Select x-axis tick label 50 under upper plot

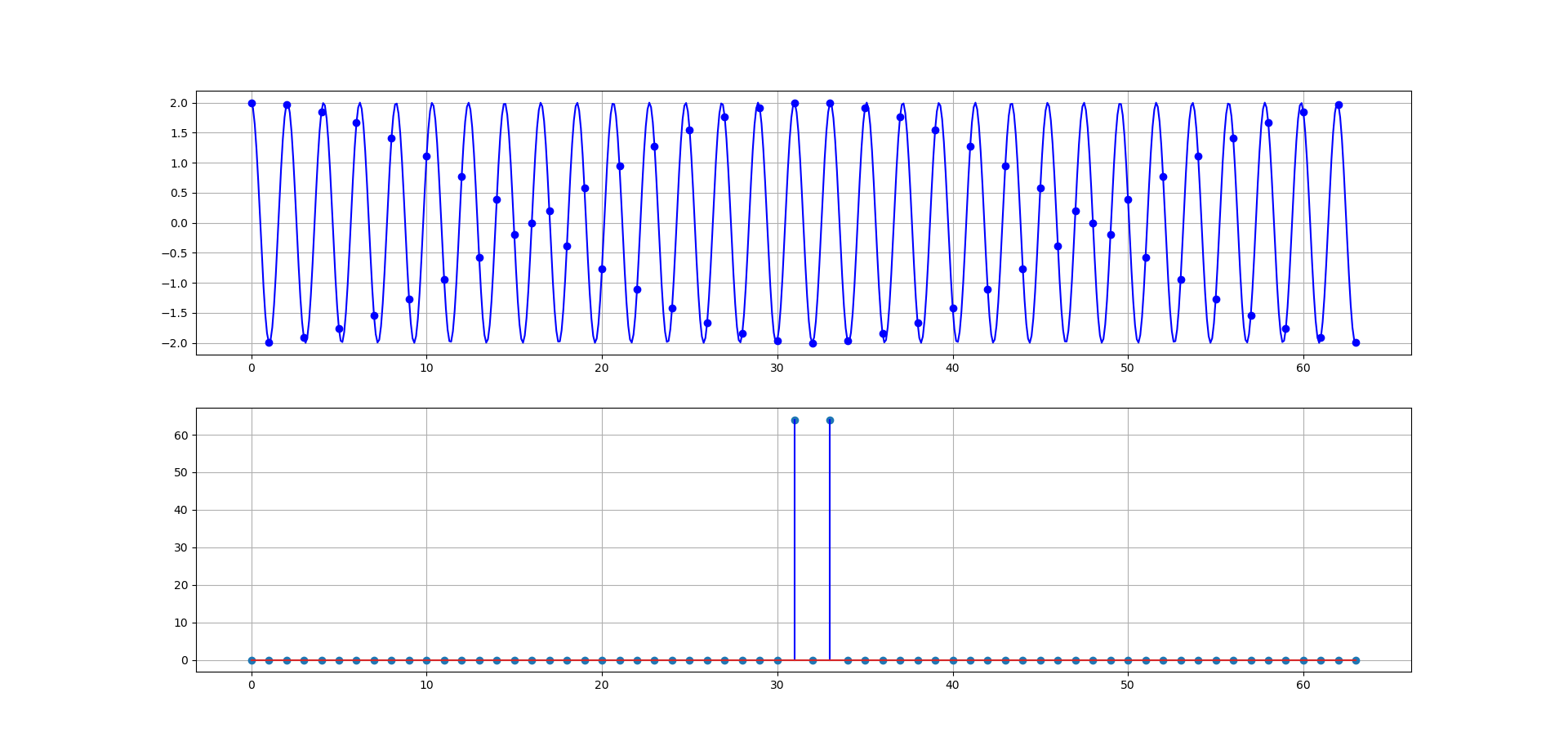click(x=1128, y=368)
